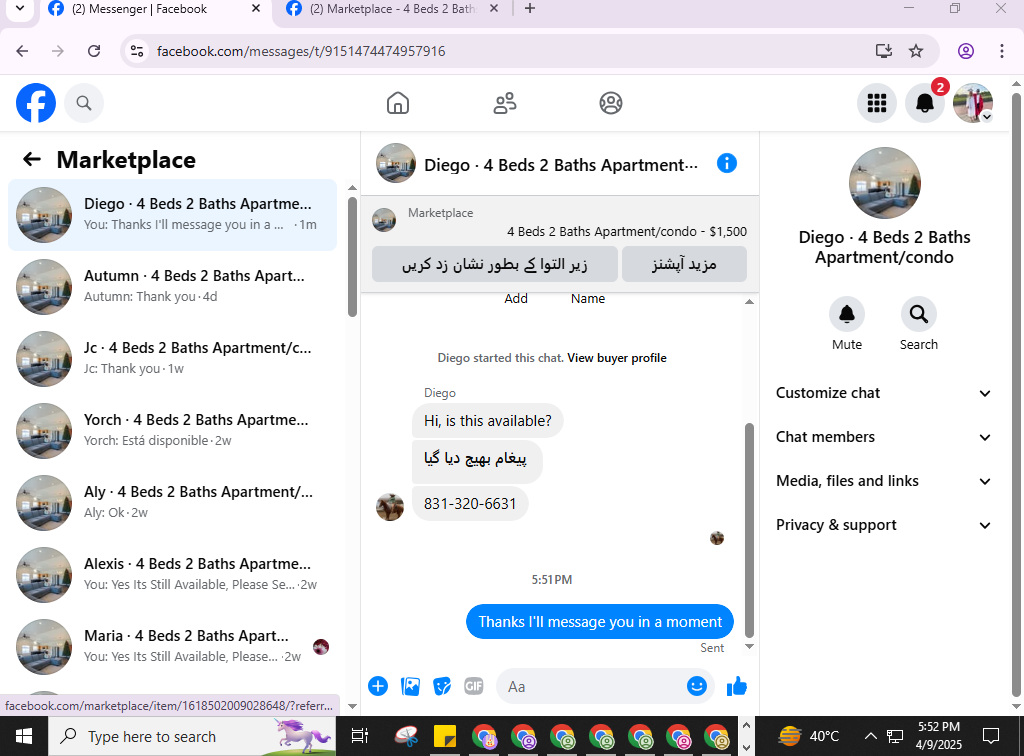Screen dimensions: 1024x756
Task: Mute this conversation with the bell icon
Action: point(847,314)
